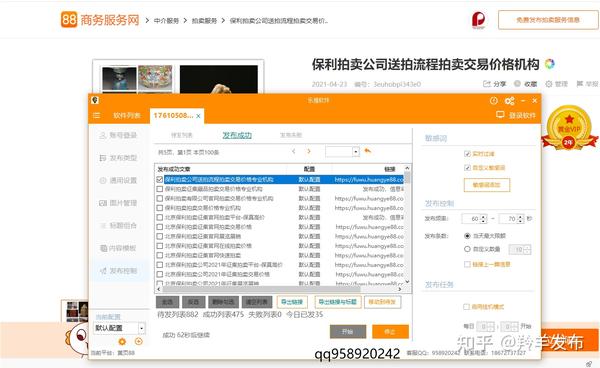This screenshot has height=368, width=600.
Task: Open 图片管理 in the sidebar
Action: [118, 203]
